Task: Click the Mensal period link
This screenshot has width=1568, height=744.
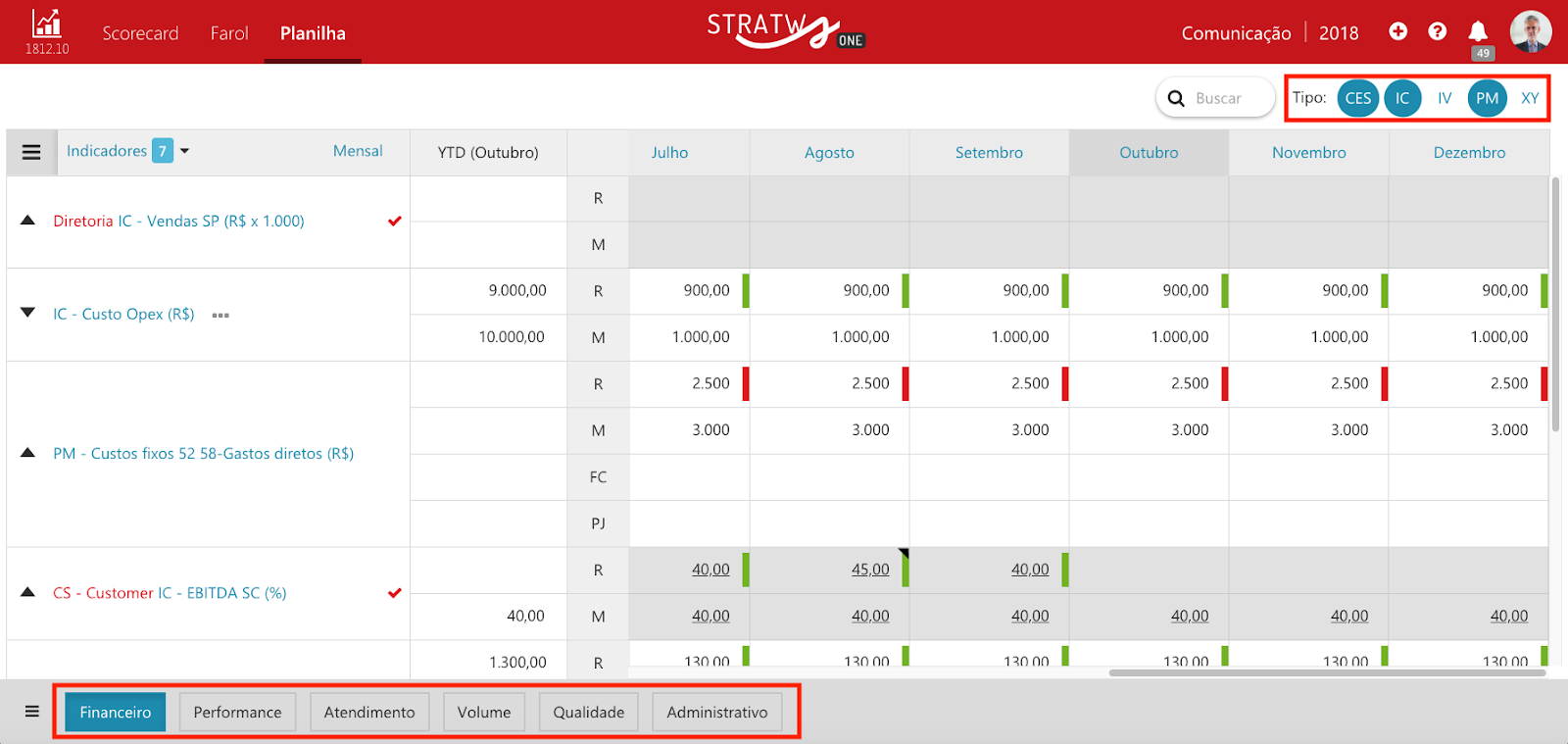Action: (358, 151)
